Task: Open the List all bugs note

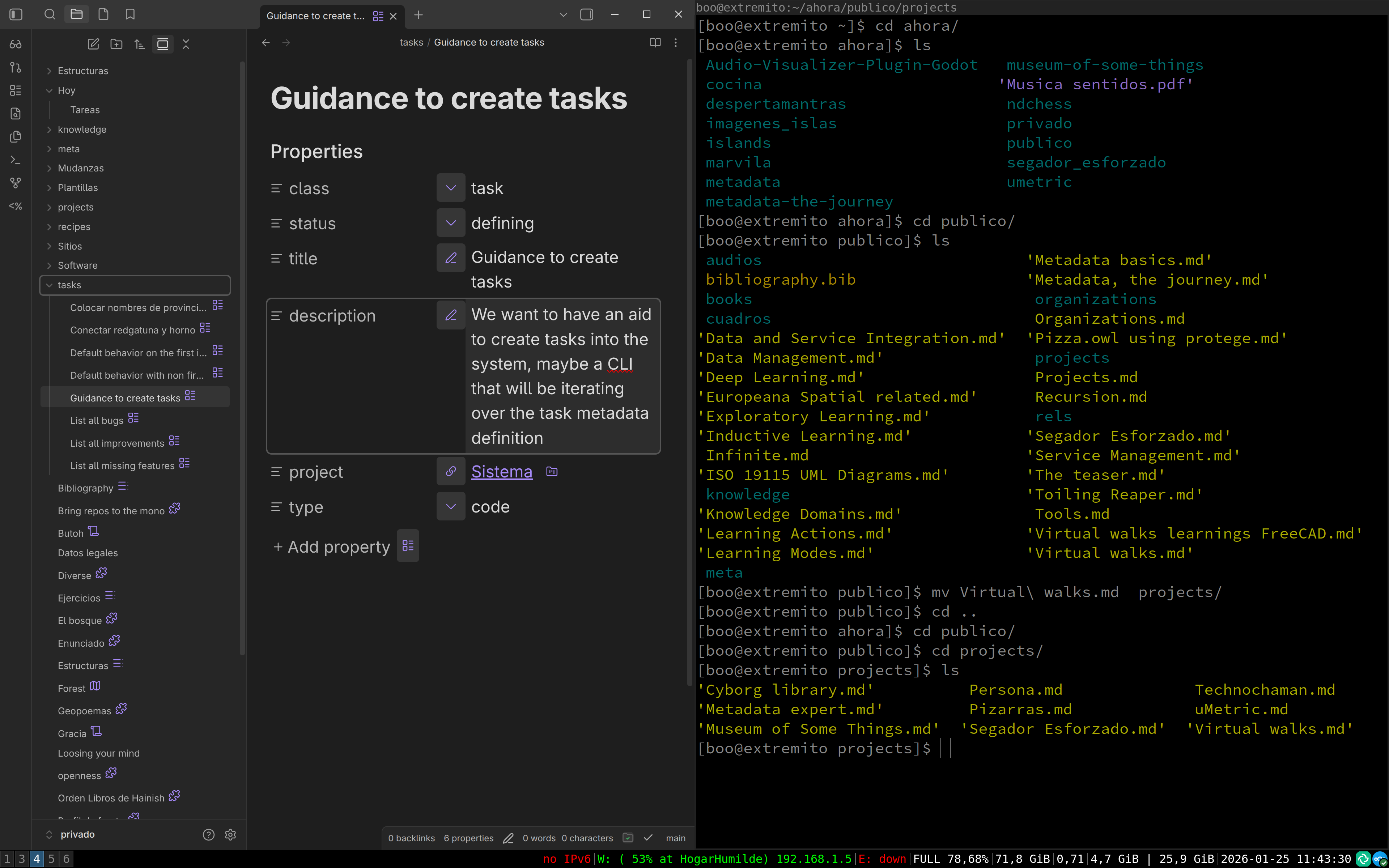Action: point(97,420)
